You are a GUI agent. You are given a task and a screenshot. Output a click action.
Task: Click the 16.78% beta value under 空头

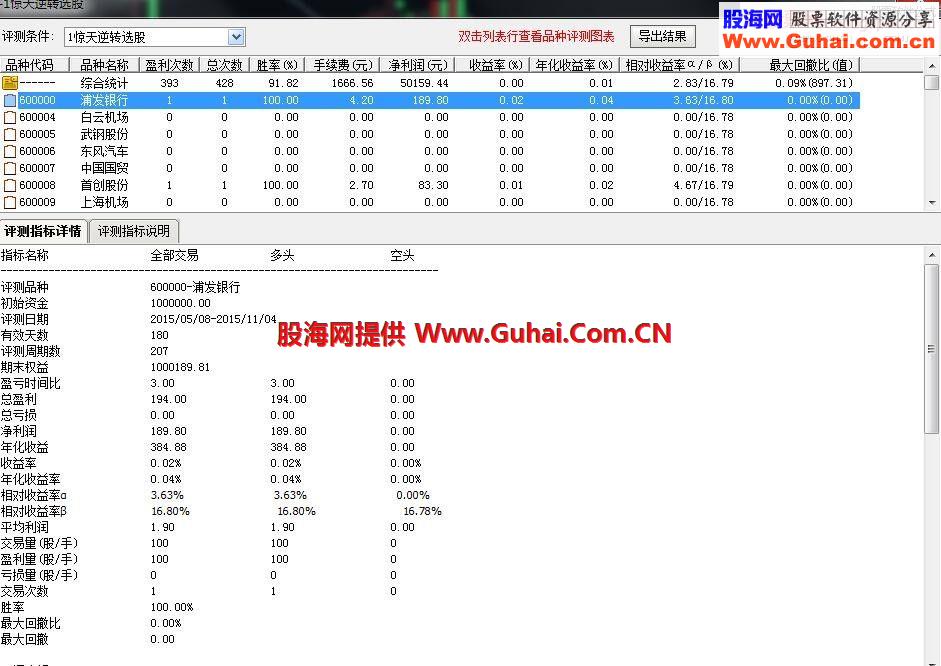(x=422, y=511)
